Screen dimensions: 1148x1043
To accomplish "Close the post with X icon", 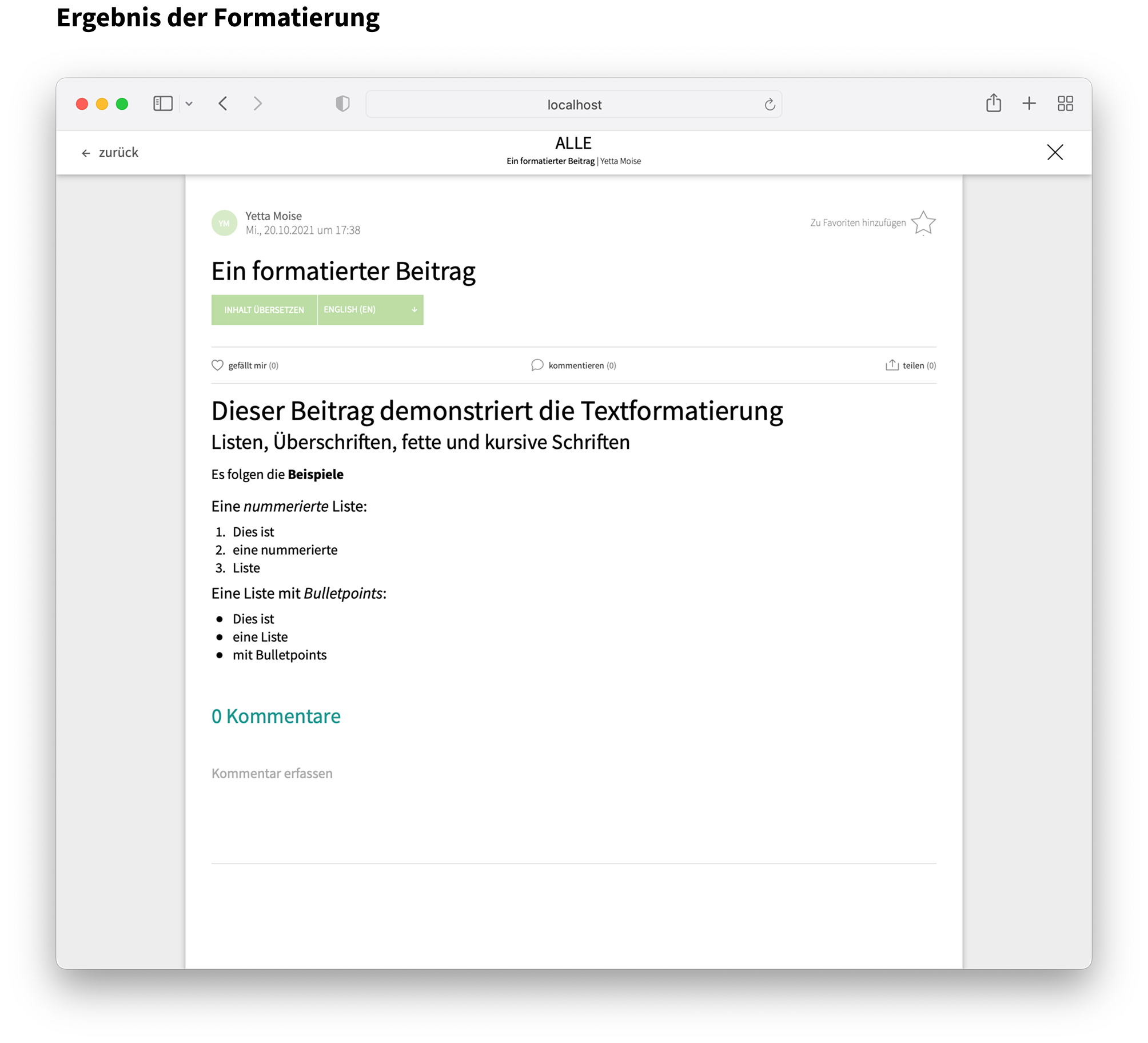I will pos(1055,152).
